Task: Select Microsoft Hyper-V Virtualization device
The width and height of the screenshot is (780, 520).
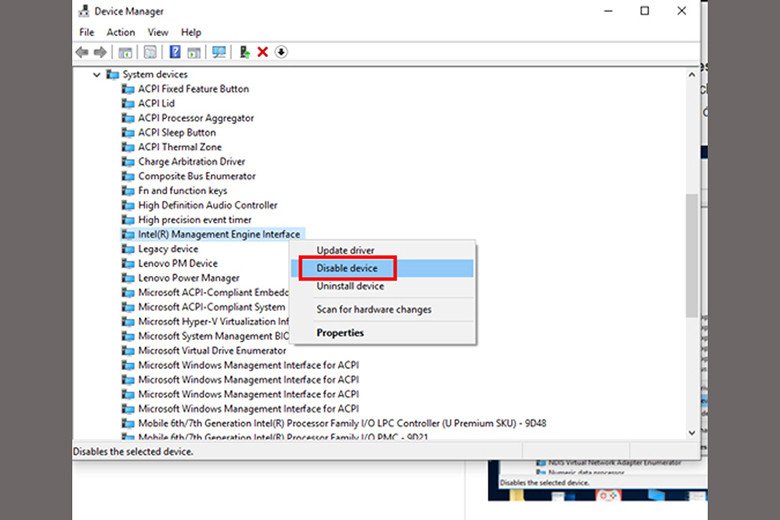Action: (213, 321)
